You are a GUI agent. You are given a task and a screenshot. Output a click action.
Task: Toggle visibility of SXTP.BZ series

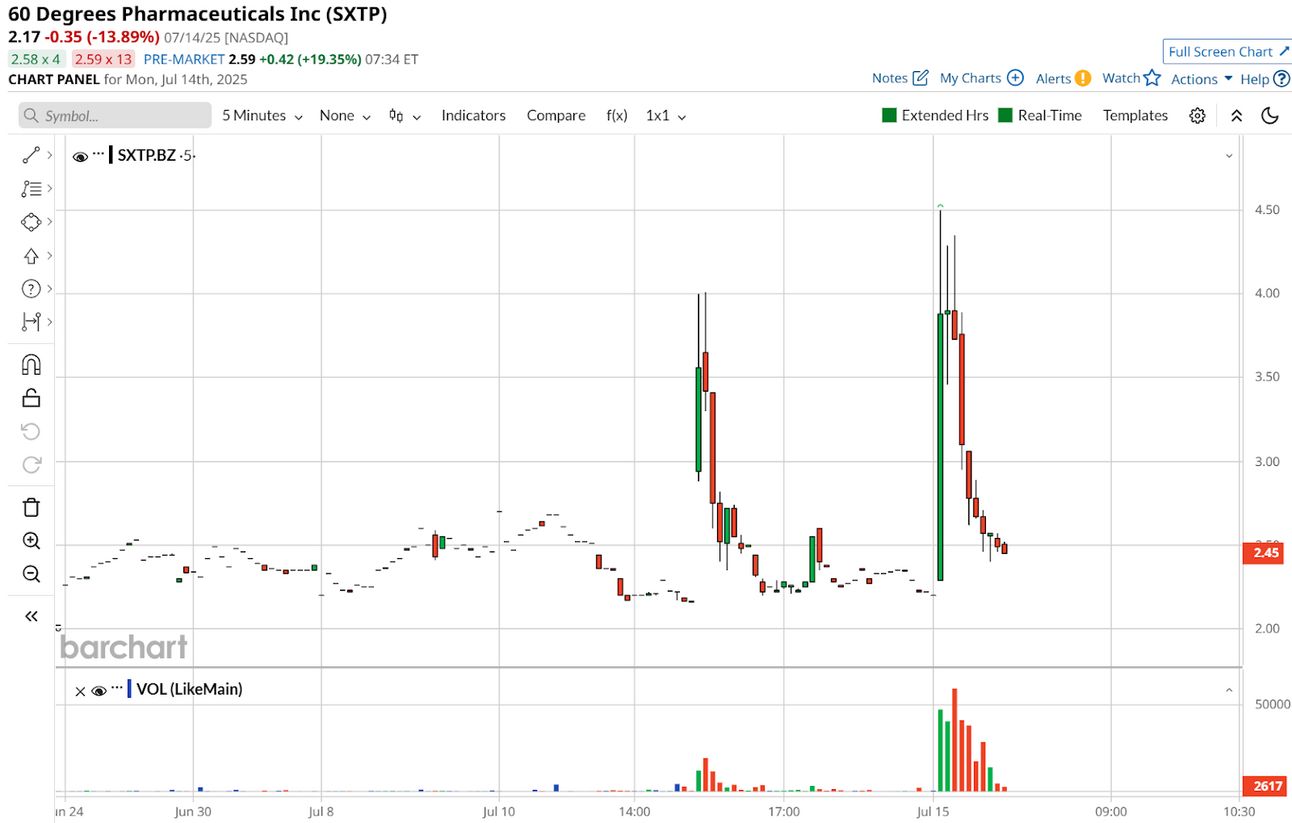80,156
